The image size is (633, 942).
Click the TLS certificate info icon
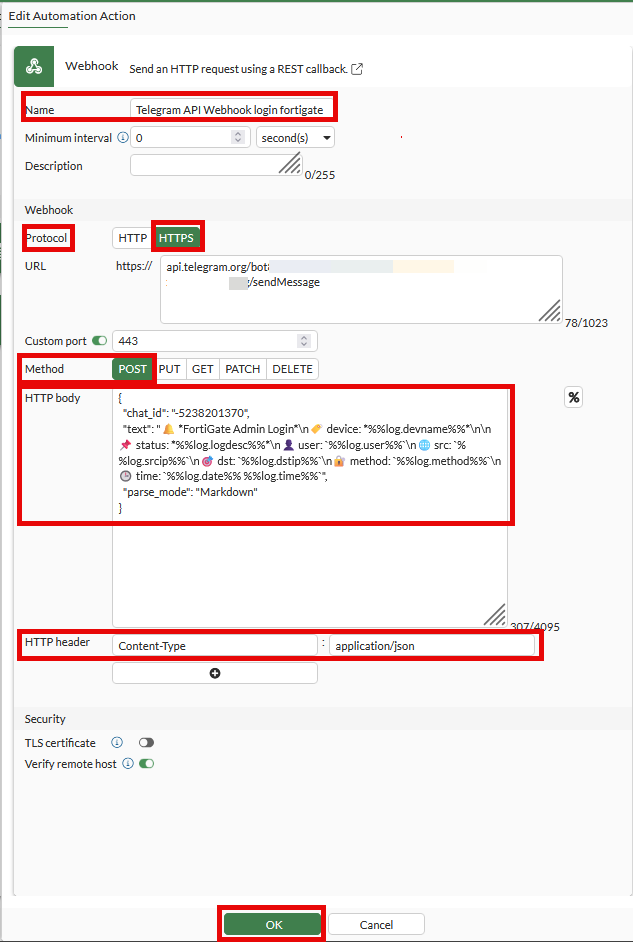(117, 743)
